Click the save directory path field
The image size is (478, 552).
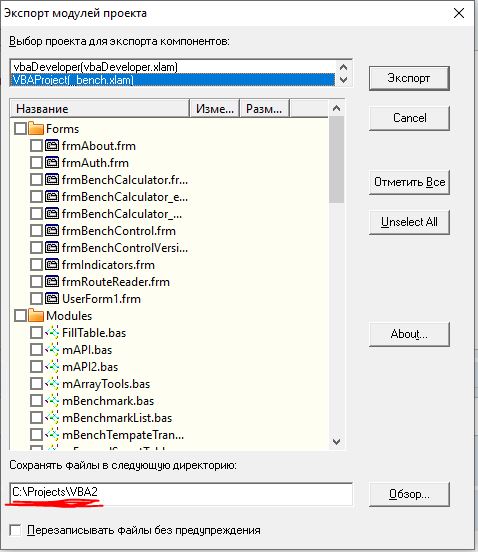pyautogui.click(x=181, y=494)
